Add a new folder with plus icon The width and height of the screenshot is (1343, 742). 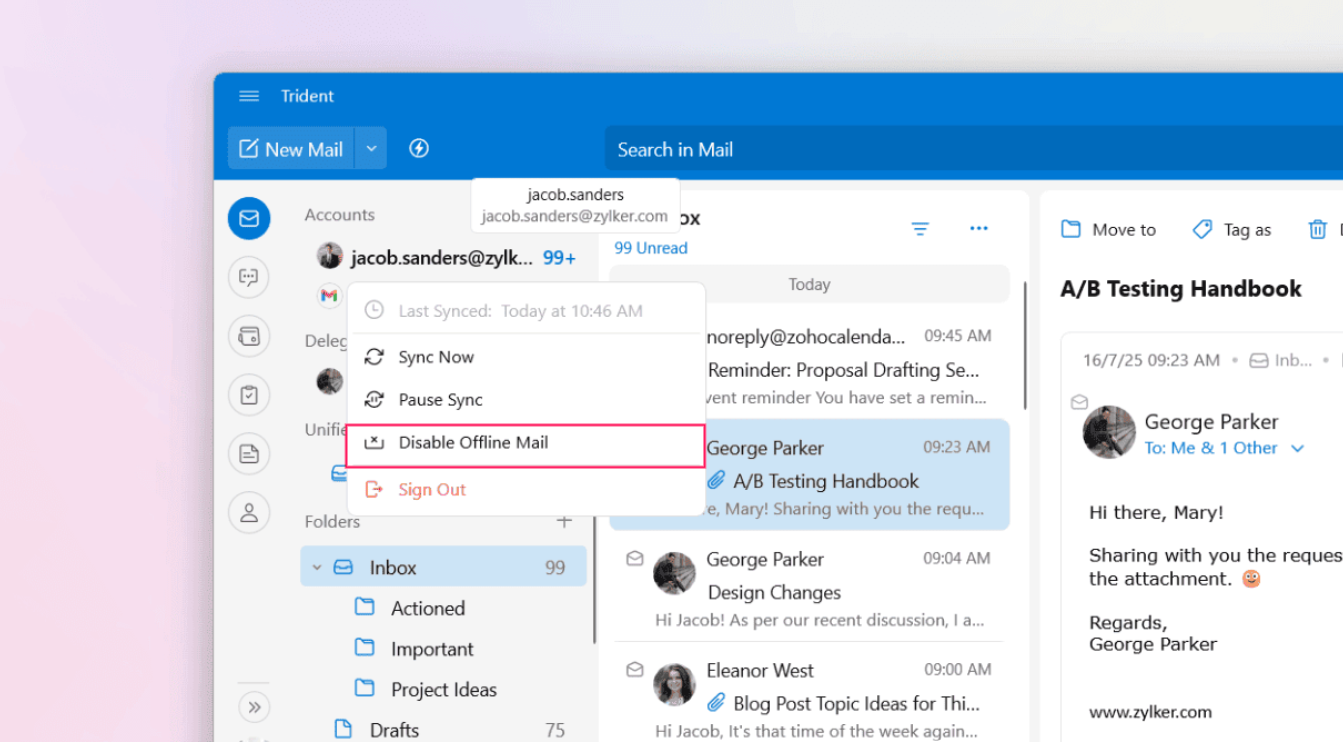564,521
